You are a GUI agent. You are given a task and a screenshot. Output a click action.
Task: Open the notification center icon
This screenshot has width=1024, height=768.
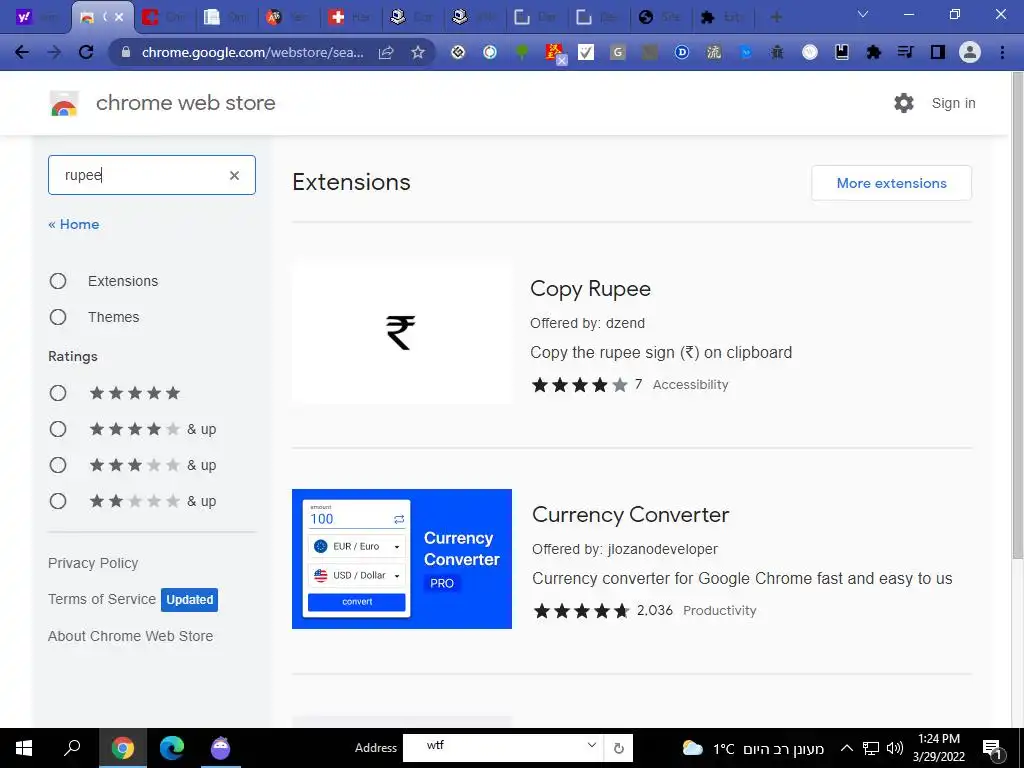[x=992, y=749]
